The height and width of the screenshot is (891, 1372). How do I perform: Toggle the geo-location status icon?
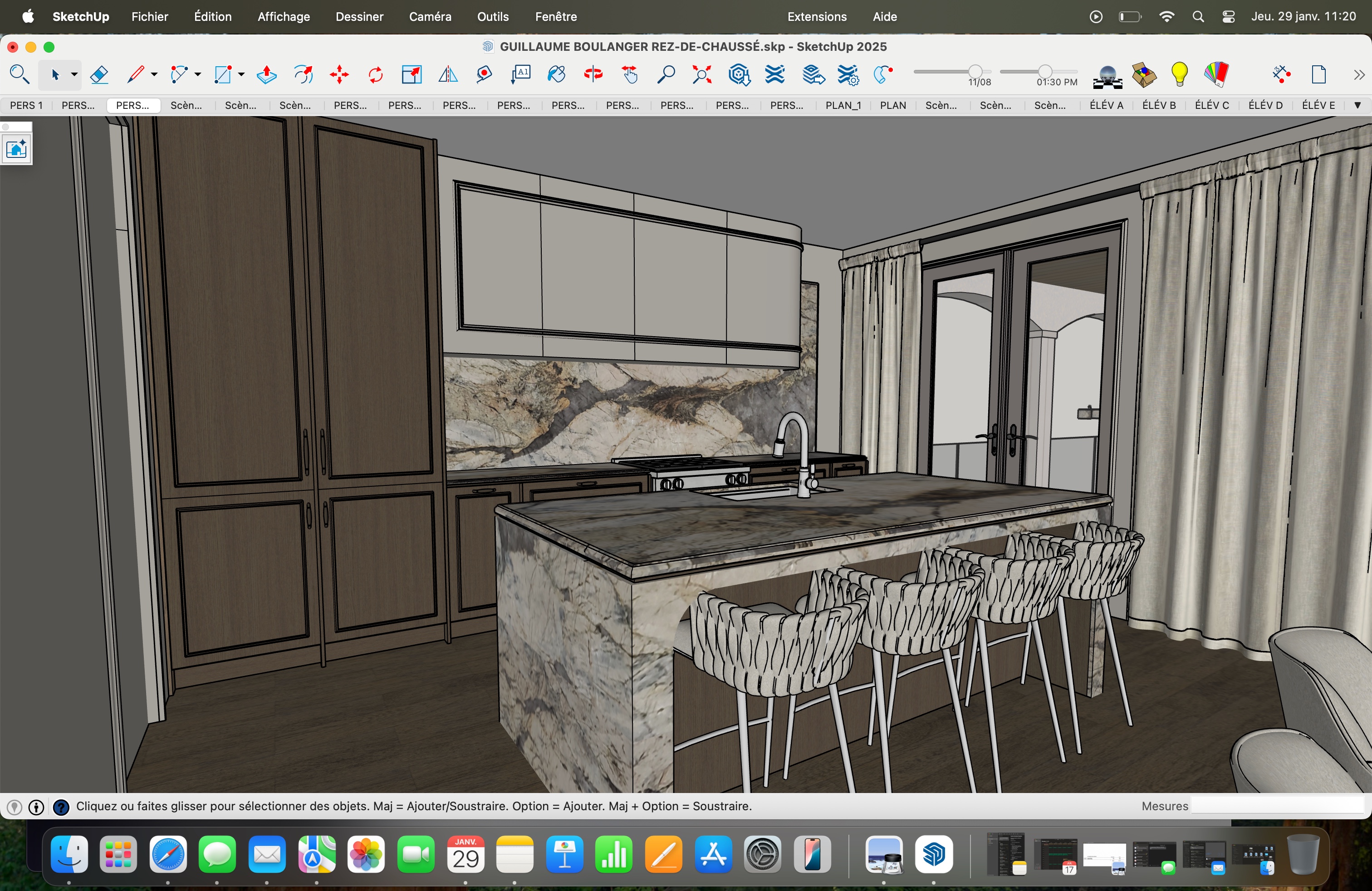[x=15, y=808]
